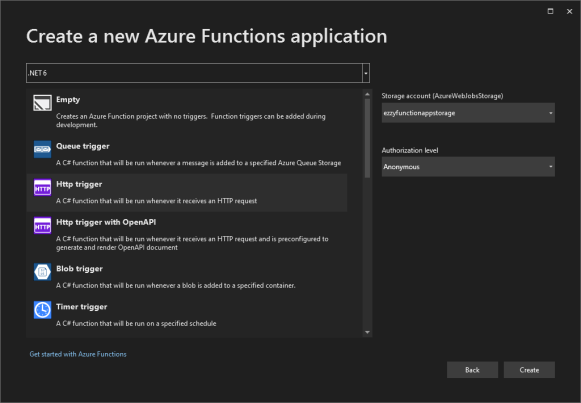Click the purple Http trigger icon

point(42,187)
